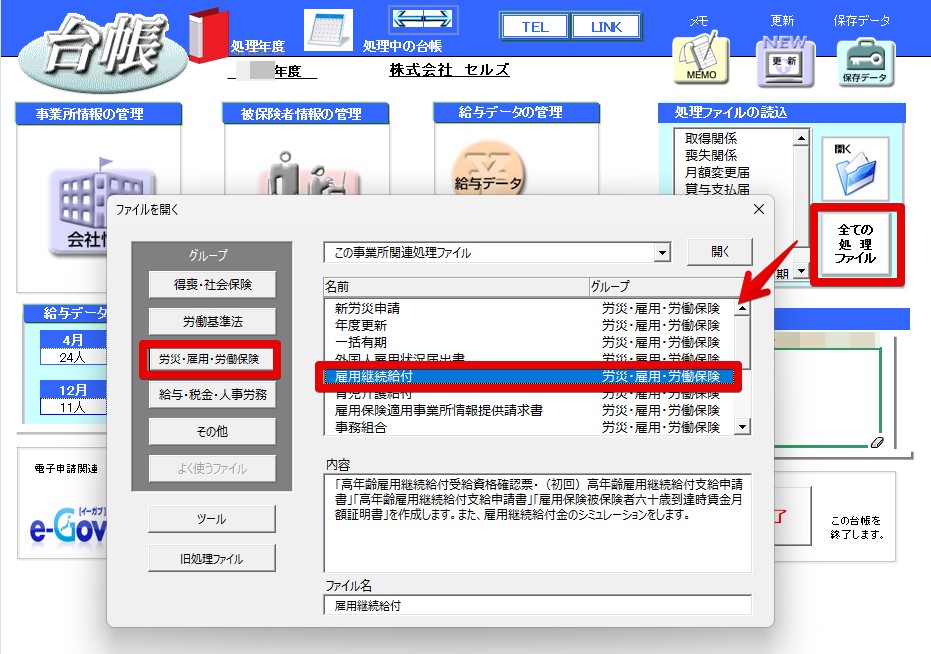Click the よく使うファイル group button
931x654 pixels.
pos(213,468)
